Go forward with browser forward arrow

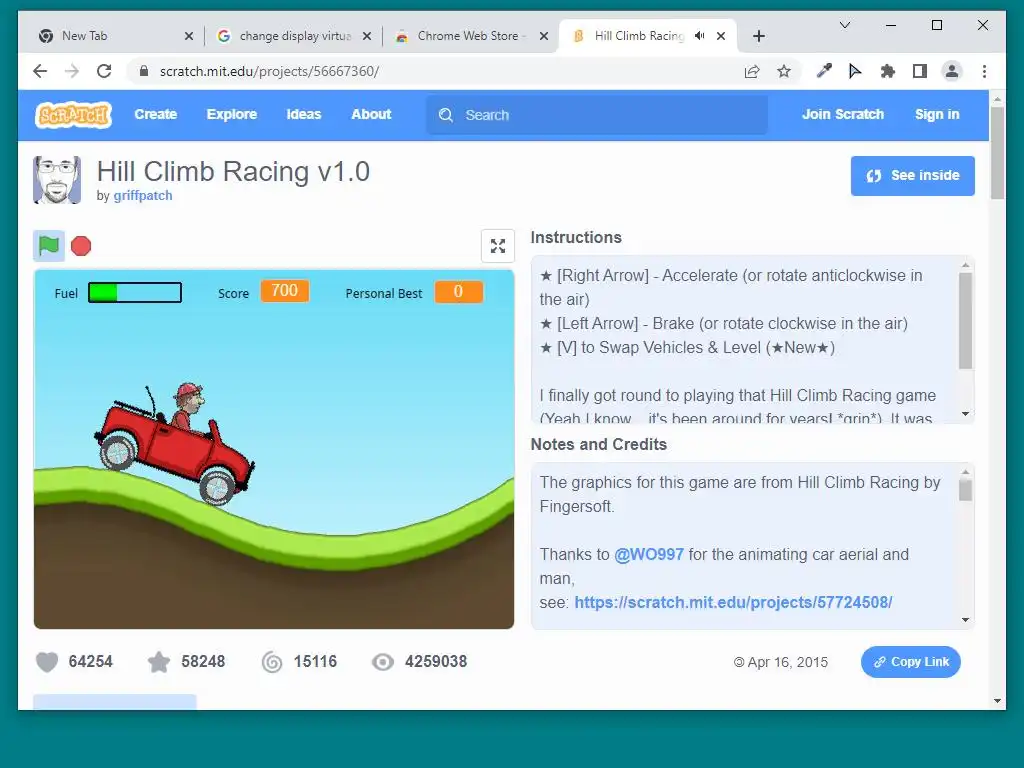72,71
